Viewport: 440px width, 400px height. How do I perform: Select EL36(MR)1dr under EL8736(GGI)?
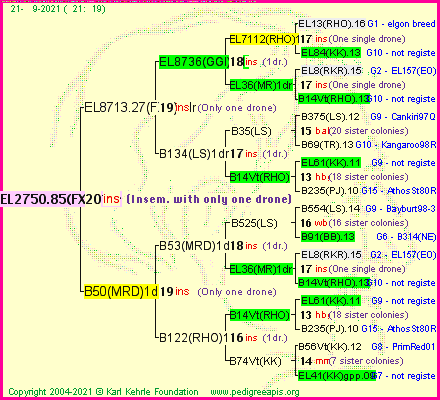click(261, 85)
